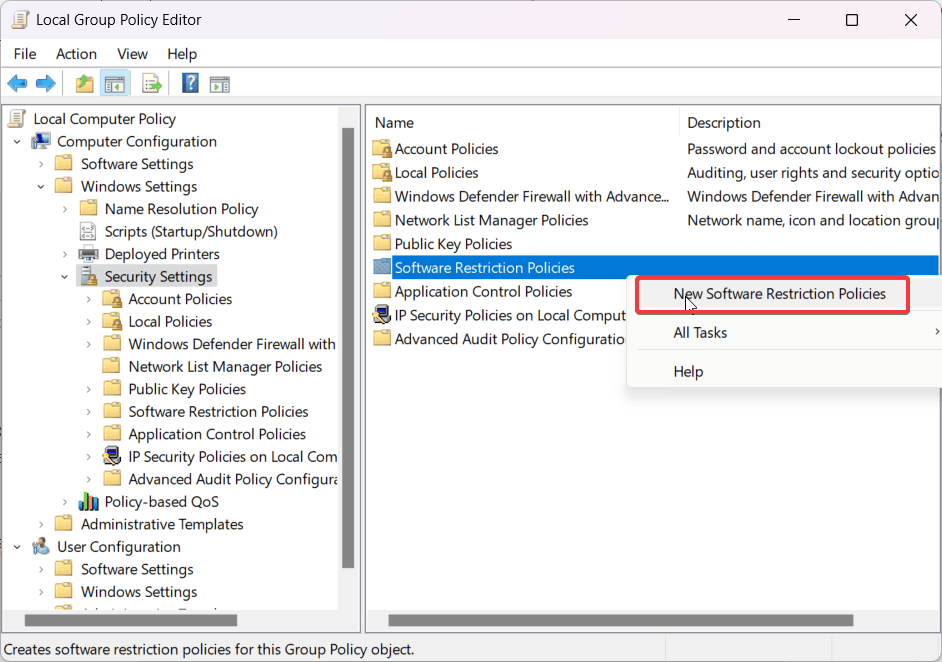Click the Policy-based QoS bar chart icon
Viewport: 942px width, 662px height.
[x=88, y=502]
